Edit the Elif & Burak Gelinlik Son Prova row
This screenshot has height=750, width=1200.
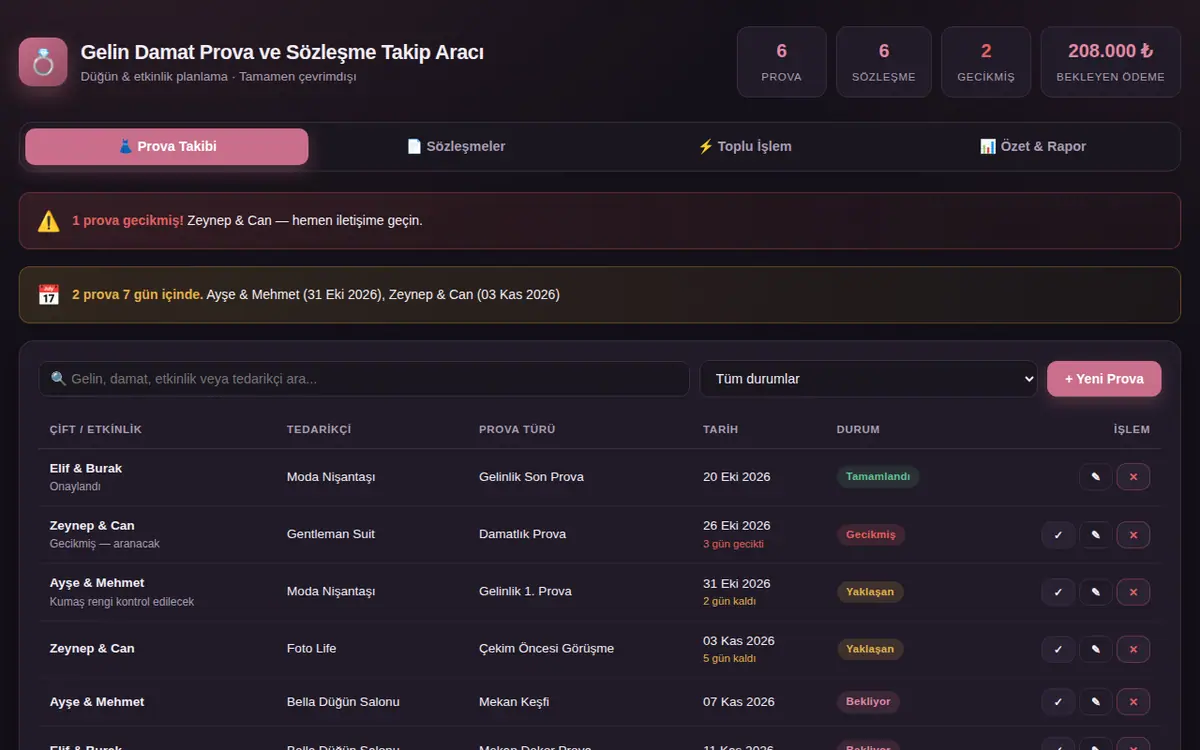coord(1095,477)
